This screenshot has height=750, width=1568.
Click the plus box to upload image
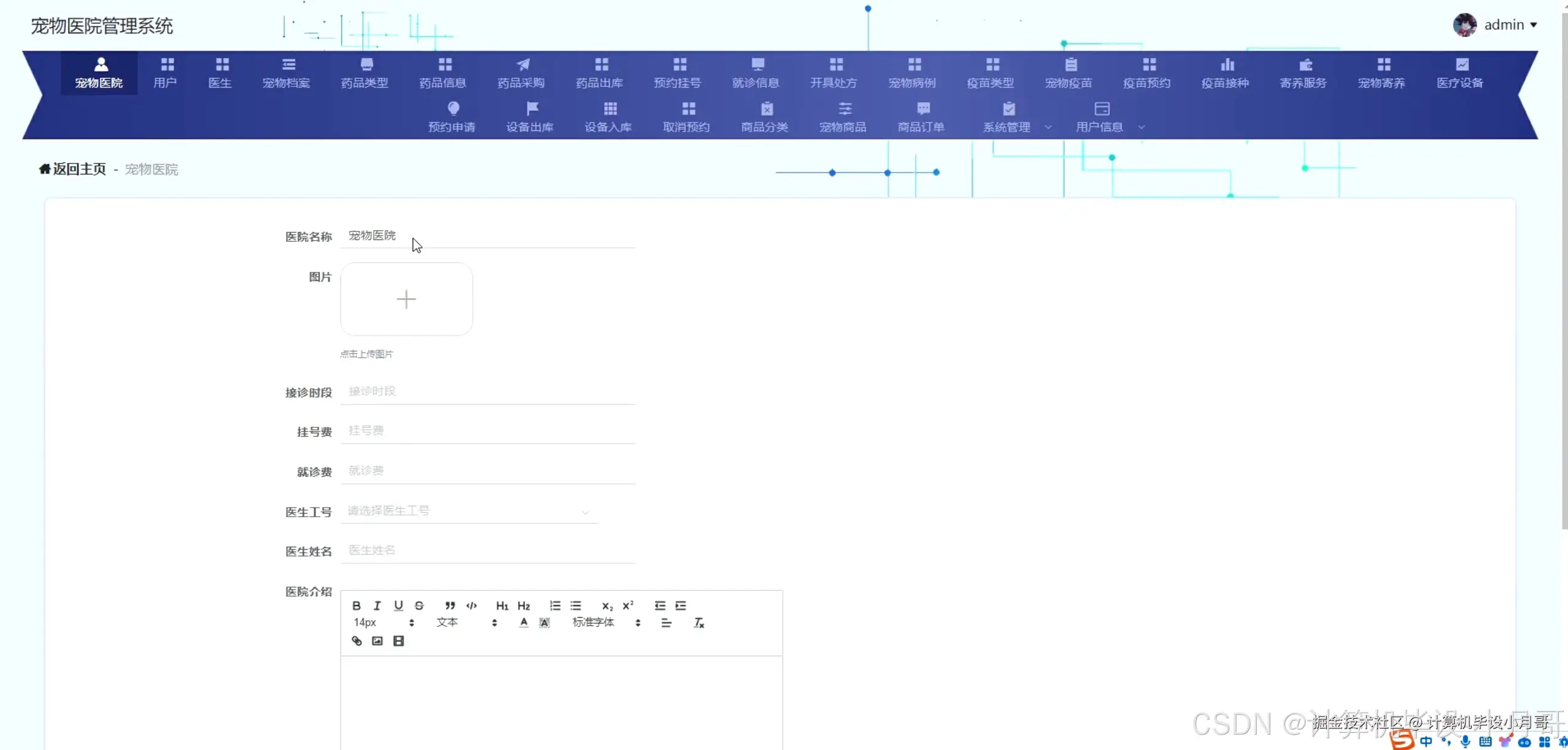pyautogui.click(x=406, y=299)
